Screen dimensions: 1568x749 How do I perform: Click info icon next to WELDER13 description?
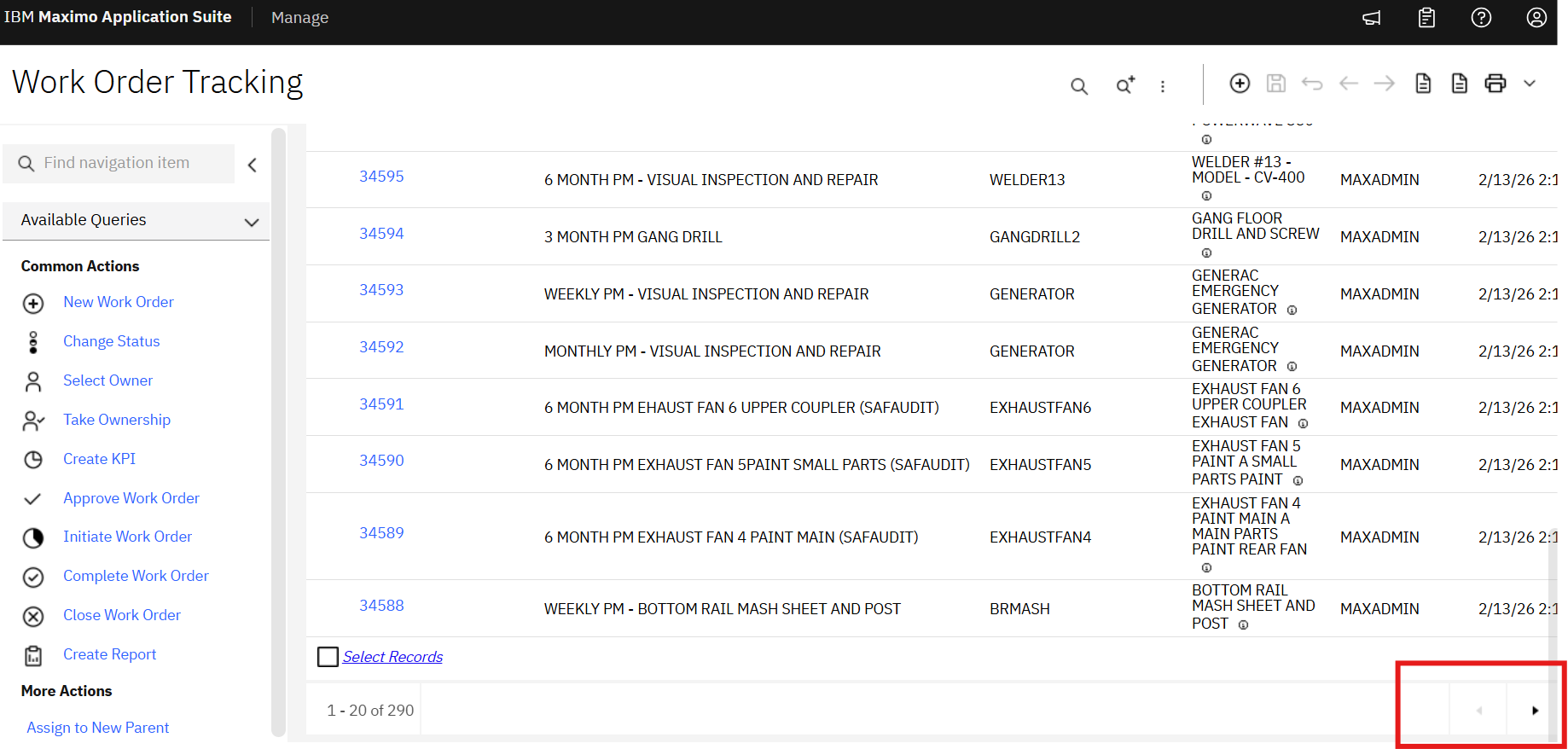tap(1206, 196)
